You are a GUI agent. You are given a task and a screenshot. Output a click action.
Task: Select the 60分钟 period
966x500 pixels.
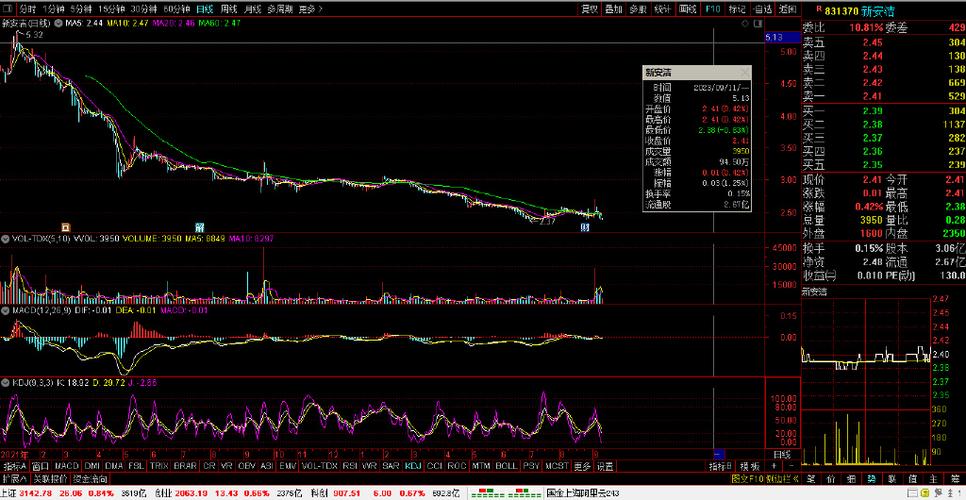click(x=176, y=9)
